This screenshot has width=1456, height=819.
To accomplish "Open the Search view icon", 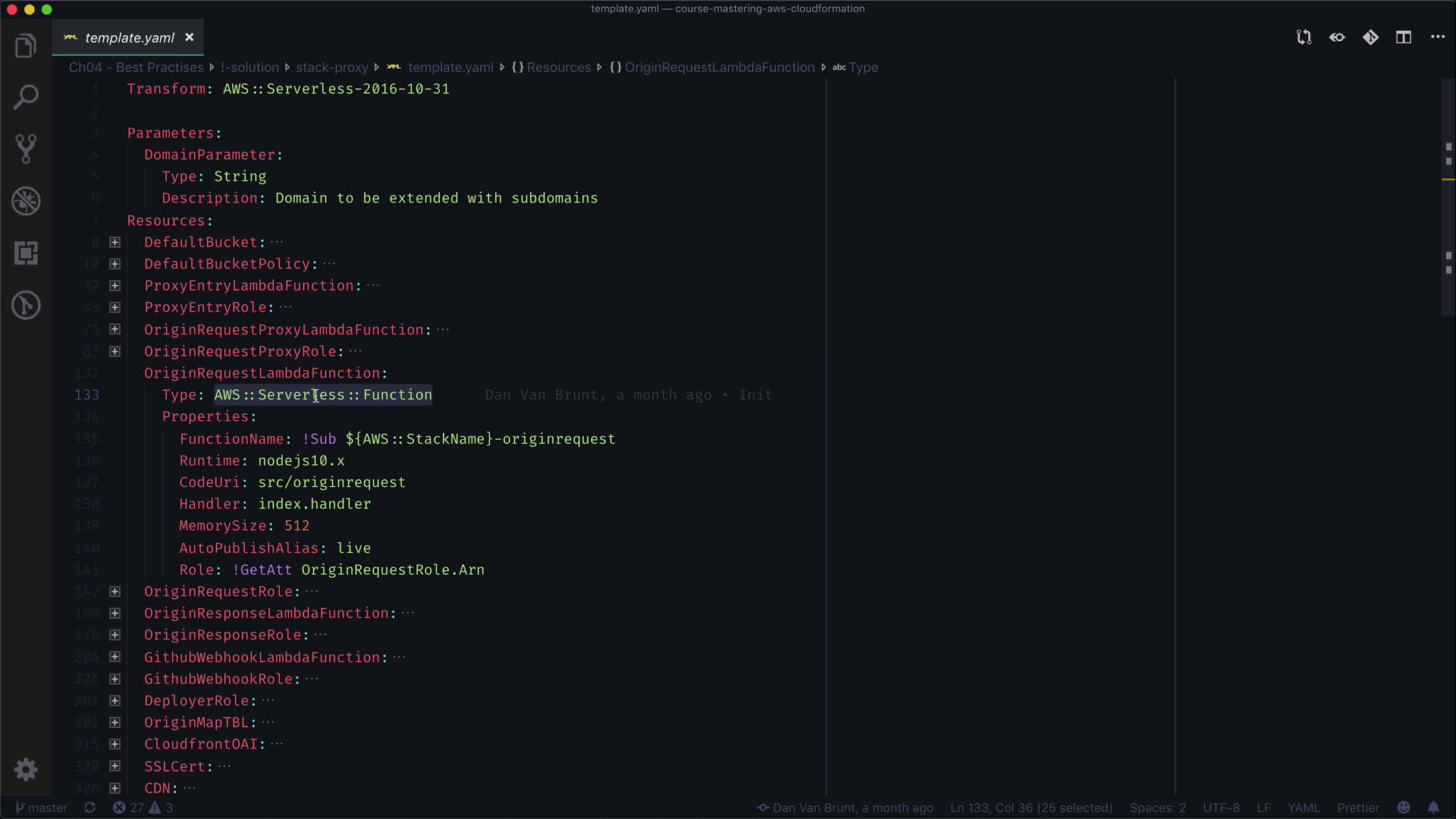I will 26,97.
